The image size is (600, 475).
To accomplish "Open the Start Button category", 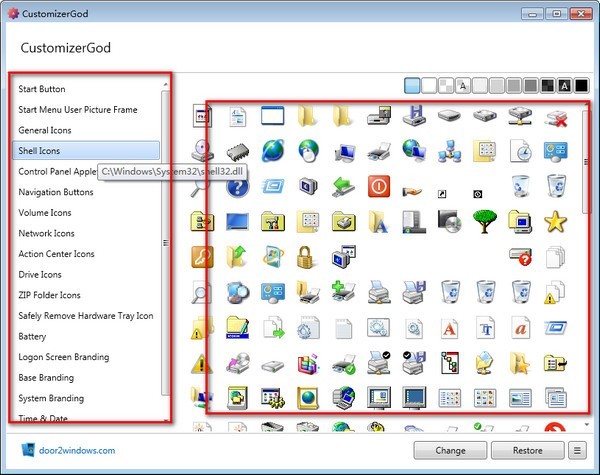I will click(x=42, y=89).
